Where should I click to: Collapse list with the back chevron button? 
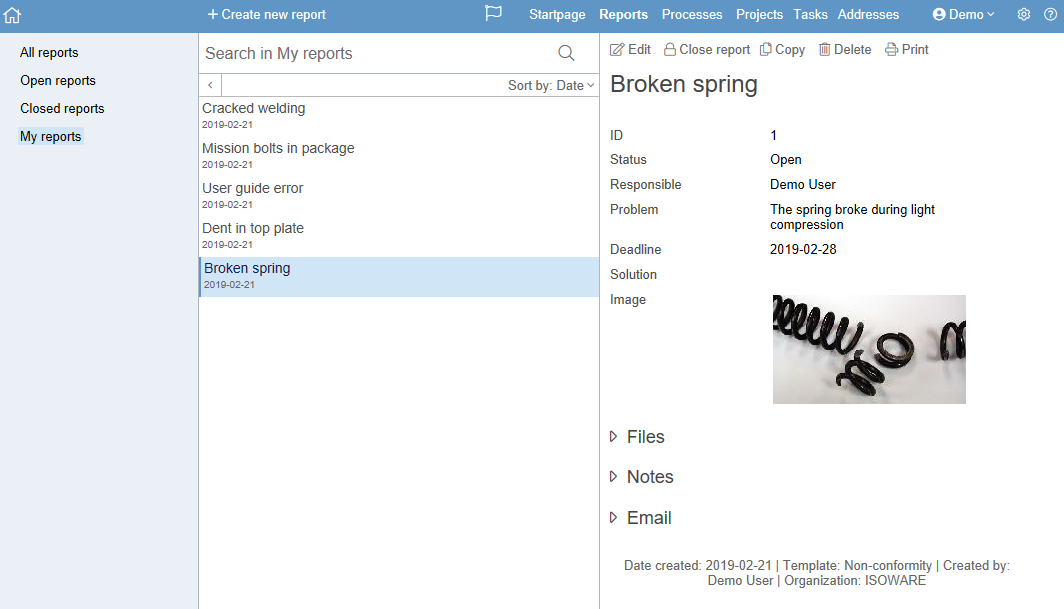210,85
